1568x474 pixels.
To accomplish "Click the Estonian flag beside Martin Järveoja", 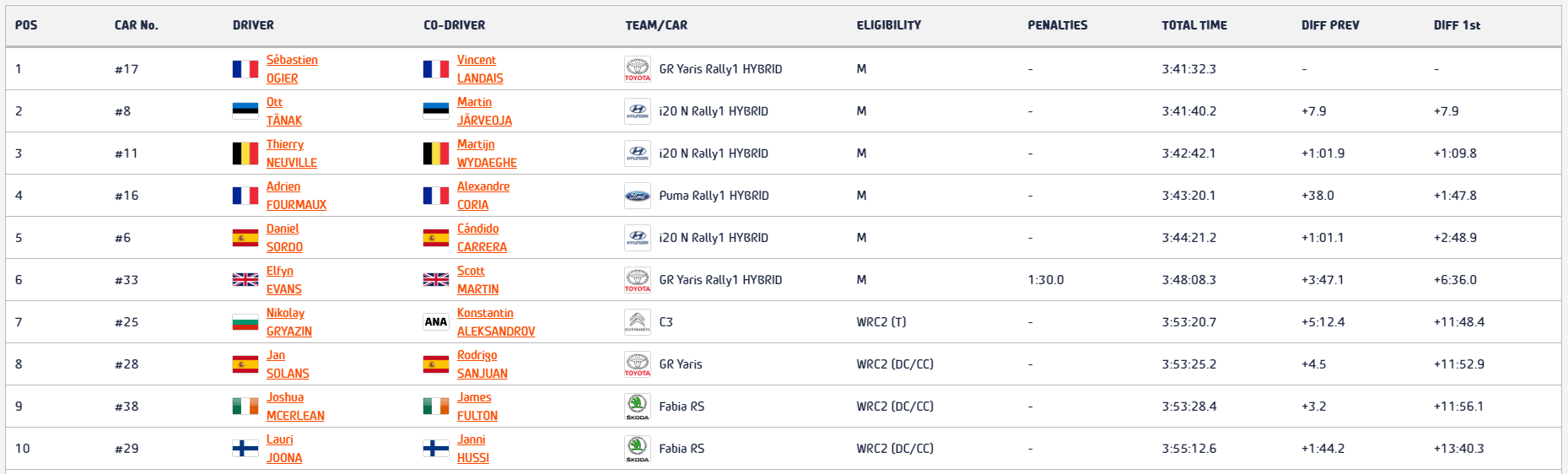I will point(436,111).
